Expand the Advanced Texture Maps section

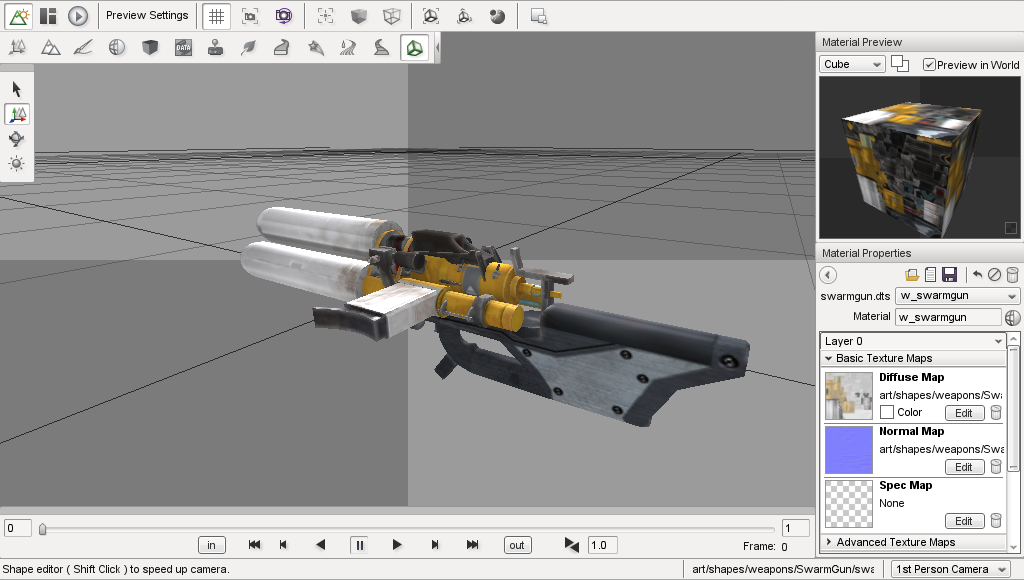pos(829,542)
